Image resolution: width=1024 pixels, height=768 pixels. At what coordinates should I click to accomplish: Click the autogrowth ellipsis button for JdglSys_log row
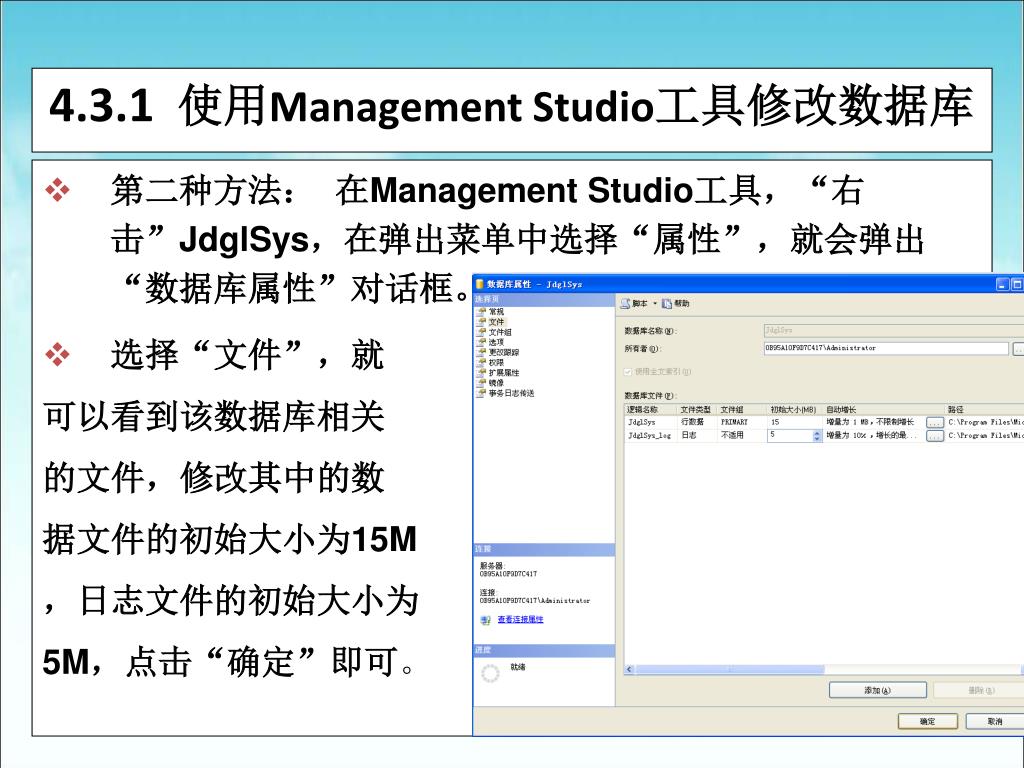click(x=935, y=436)
